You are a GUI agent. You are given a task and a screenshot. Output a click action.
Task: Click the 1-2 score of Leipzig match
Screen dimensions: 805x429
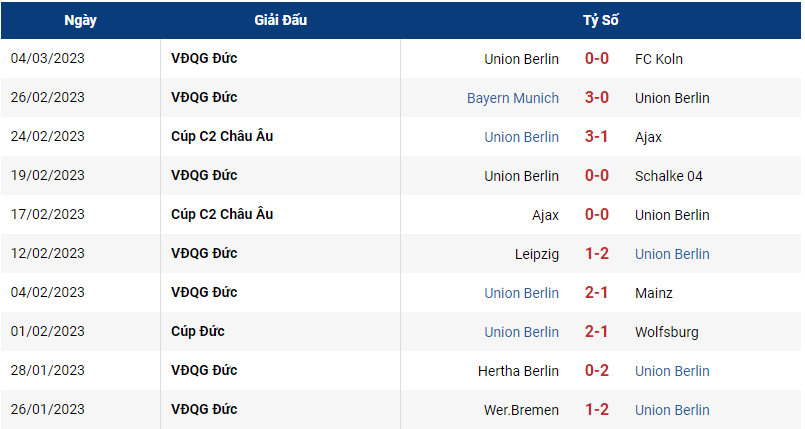coord(597,254)
